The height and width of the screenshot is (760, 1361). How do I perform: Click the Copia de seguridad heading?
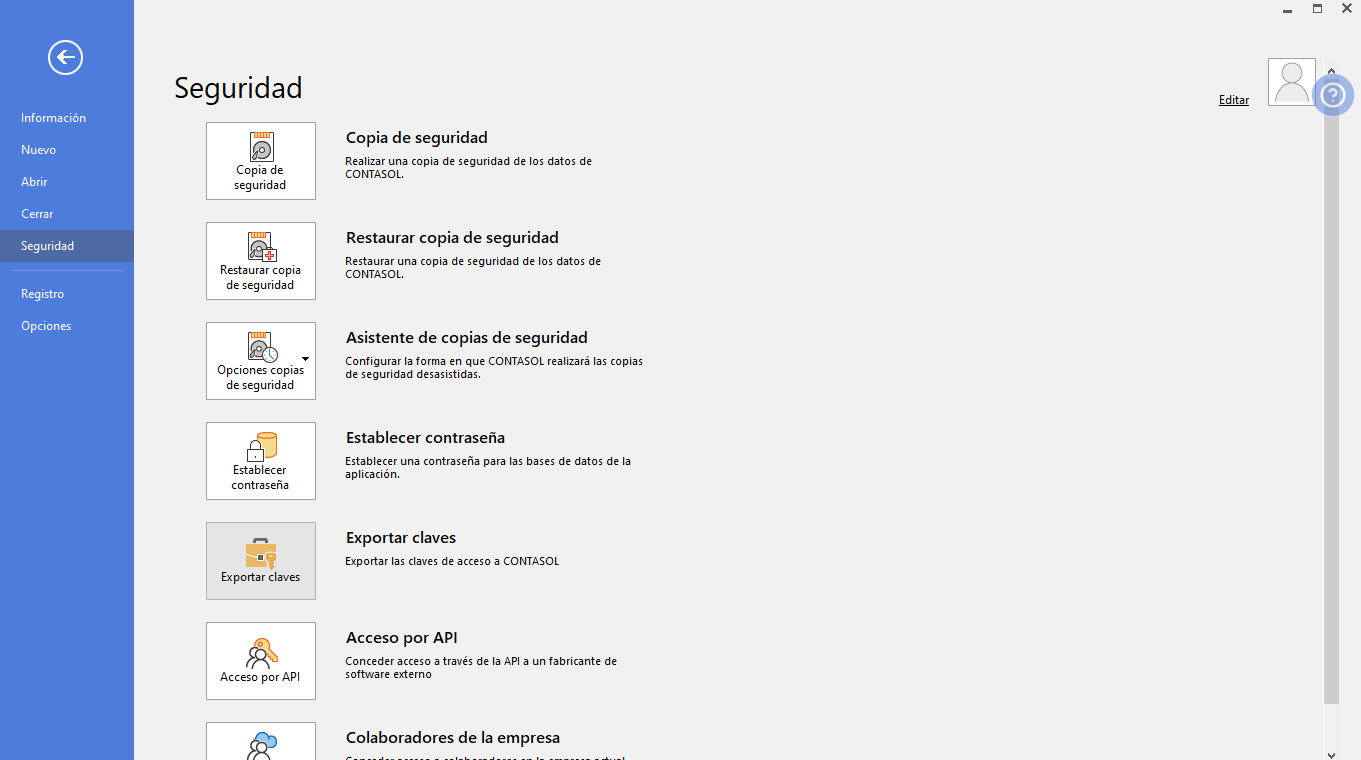tap(417, 138)
